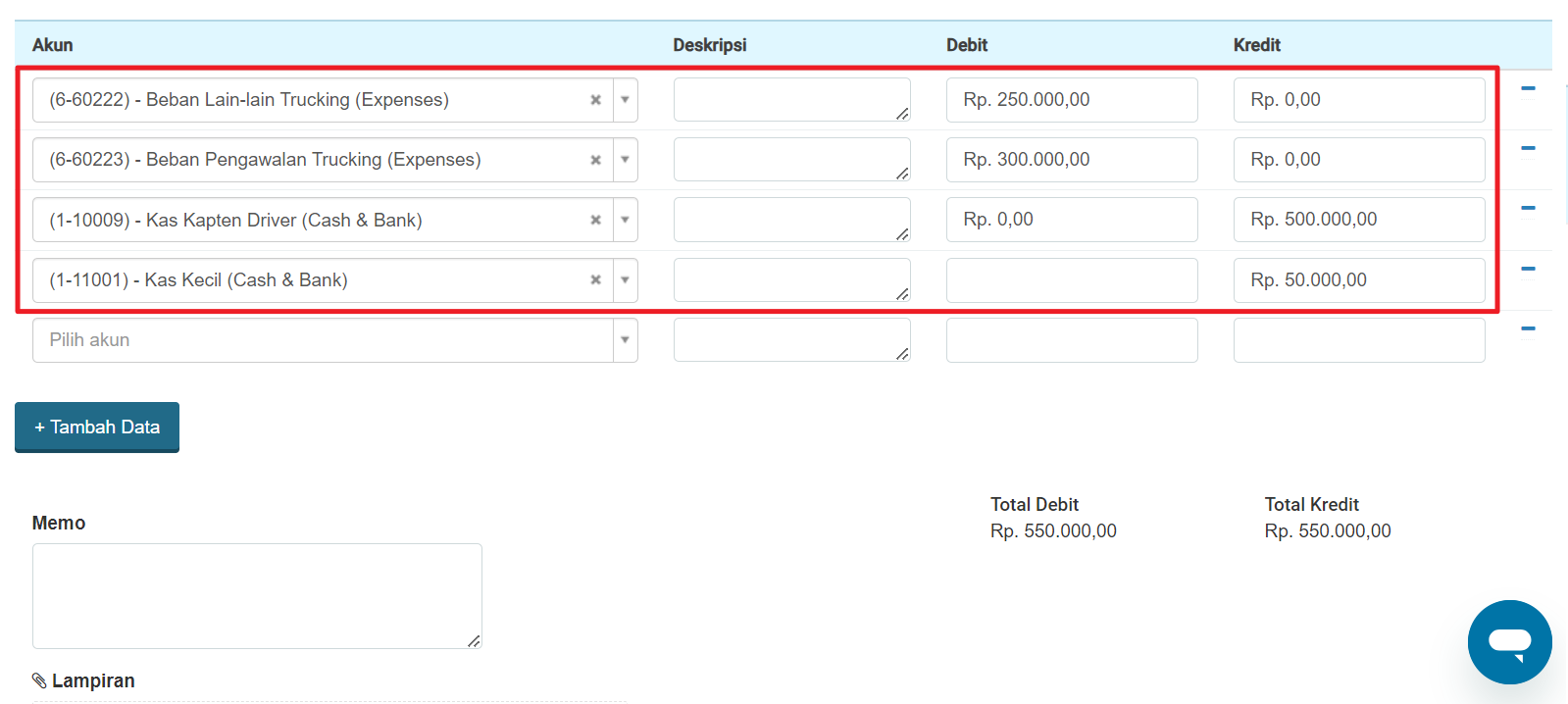Expand the Kas Kapten Driver account dropdown
The image size is (1568, 704).
point(625,221)
